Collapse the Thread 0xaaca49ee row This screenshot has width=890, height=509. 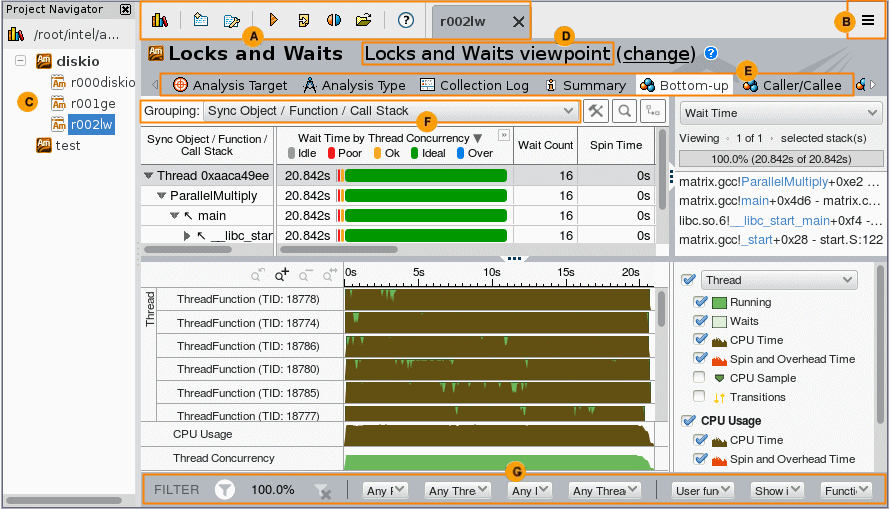coord(149,175)
